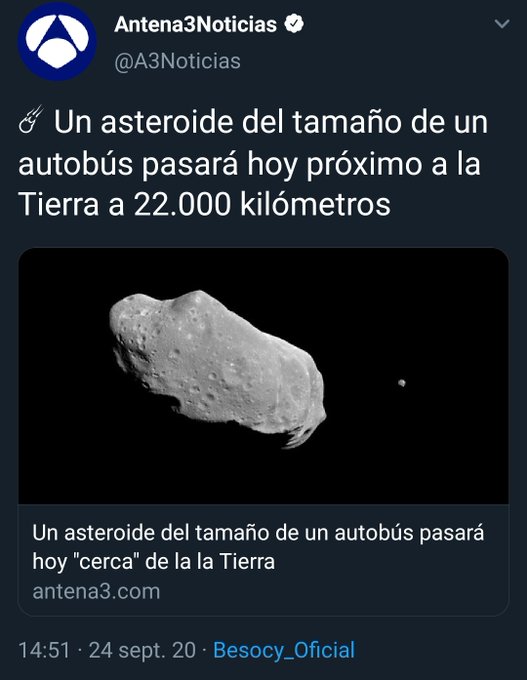Click the large gray asteroid in the image
The image size is (527, 680).
pyautogui.click(x=218, y=368)
